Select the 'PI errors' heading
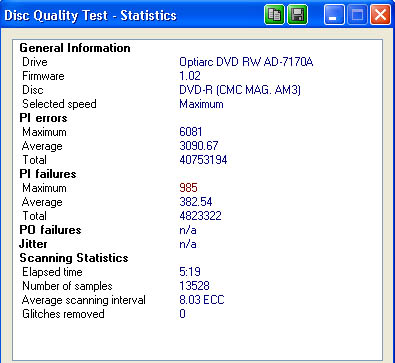This screenshot has width=395, height=363. [x=43, y=118]
